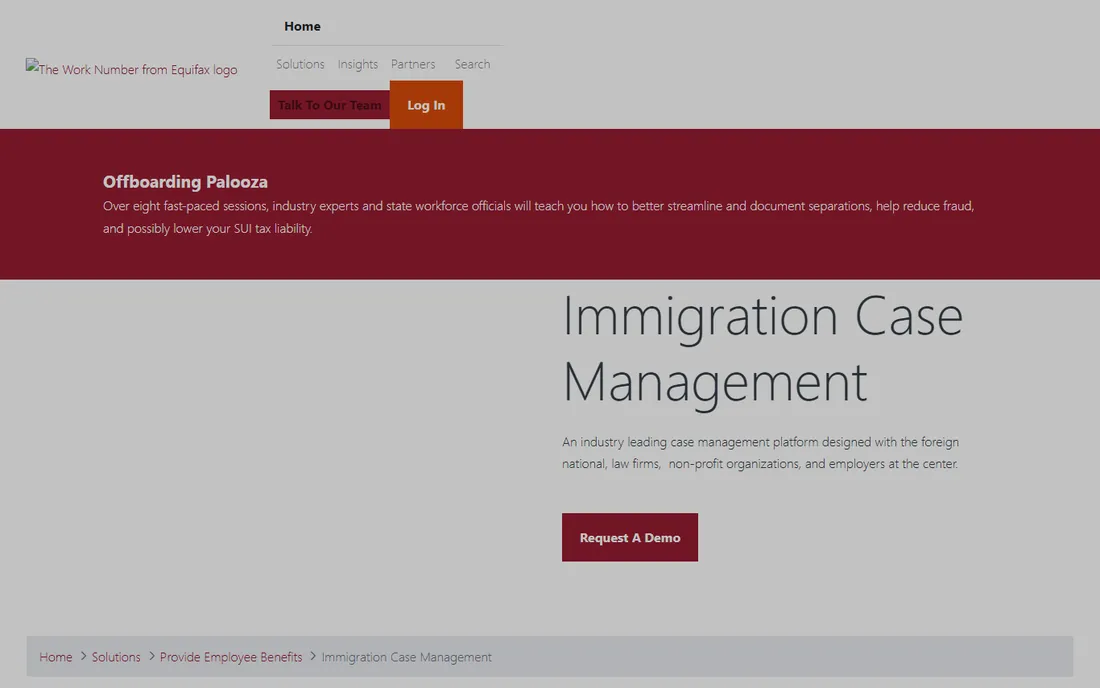
Task: Click the 'Over eight fast-paced sessions' banner description
Action: [x=539, y=217]
